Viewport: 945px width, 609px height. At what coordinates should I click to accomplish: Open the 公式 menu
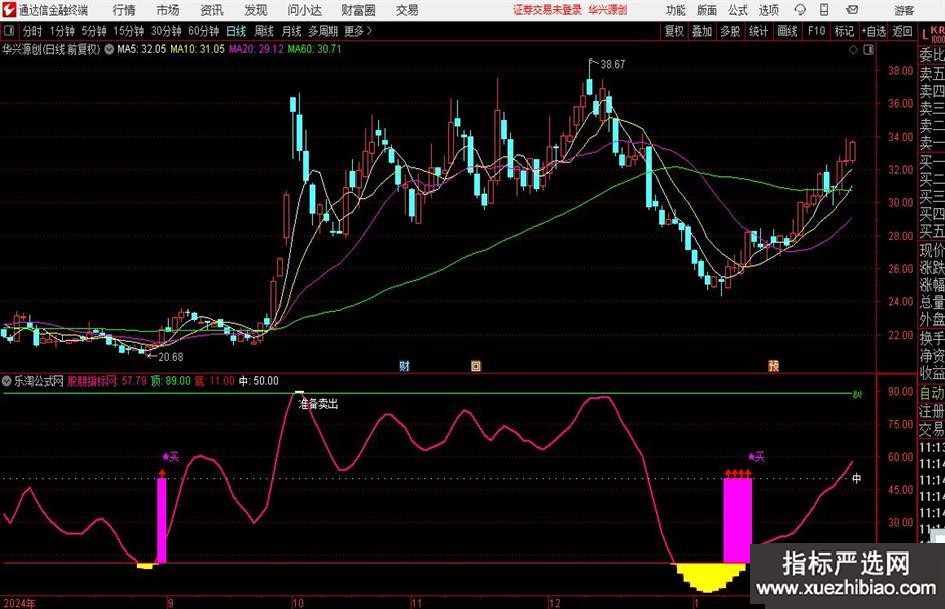click(737, 10)
